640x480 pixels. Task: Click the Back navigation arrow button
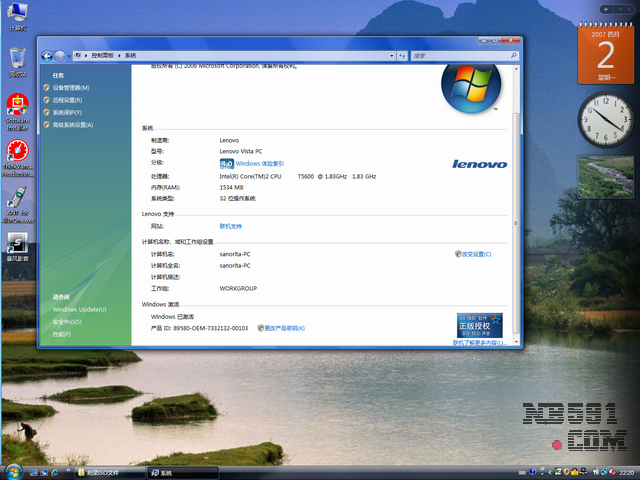[47, 55]
